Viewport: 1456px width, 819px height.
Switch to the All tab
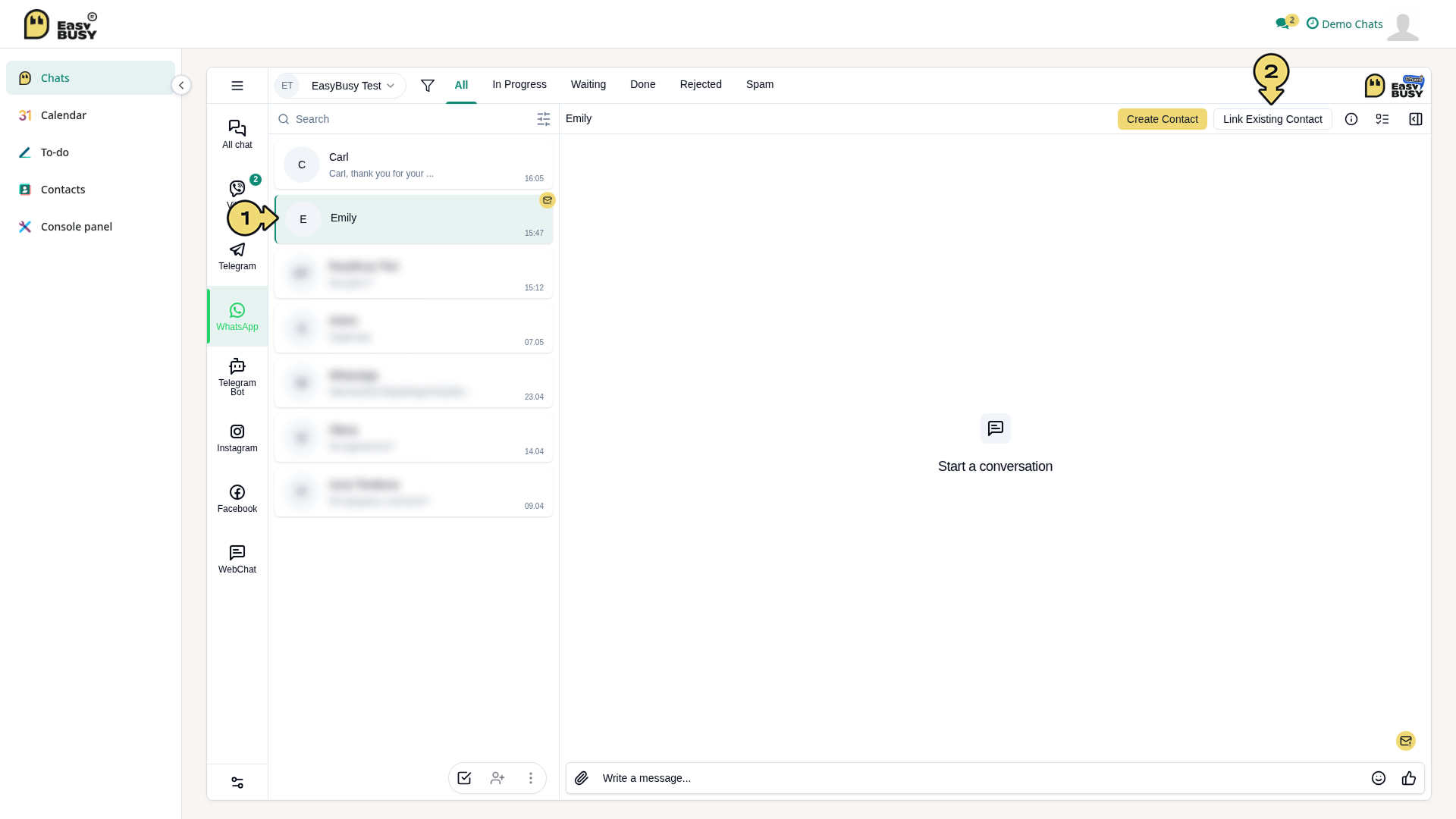pos(461,85)
